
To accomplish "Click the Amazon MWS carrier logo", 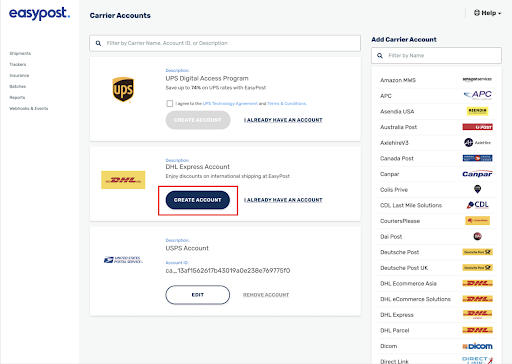I will pyautogui.click(x=477, y=79).
